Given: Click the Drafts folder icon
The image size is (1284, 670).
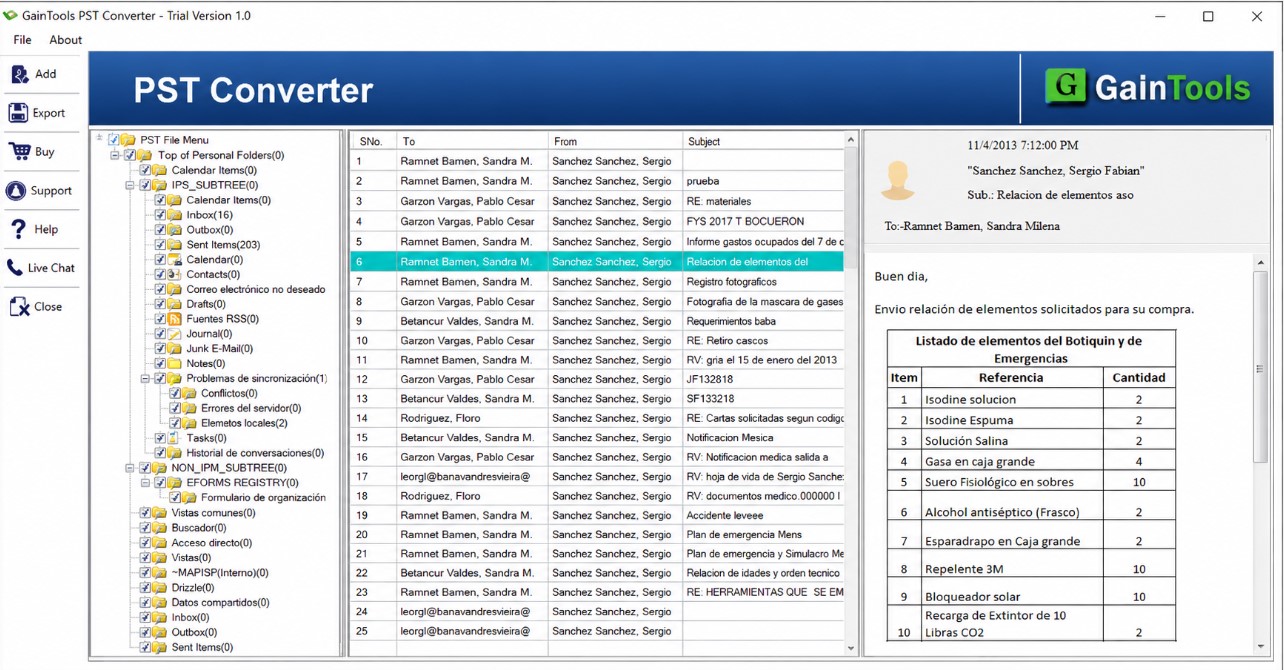Looking at the screenshot, I should pyautogui.click(x=175, y=304).
